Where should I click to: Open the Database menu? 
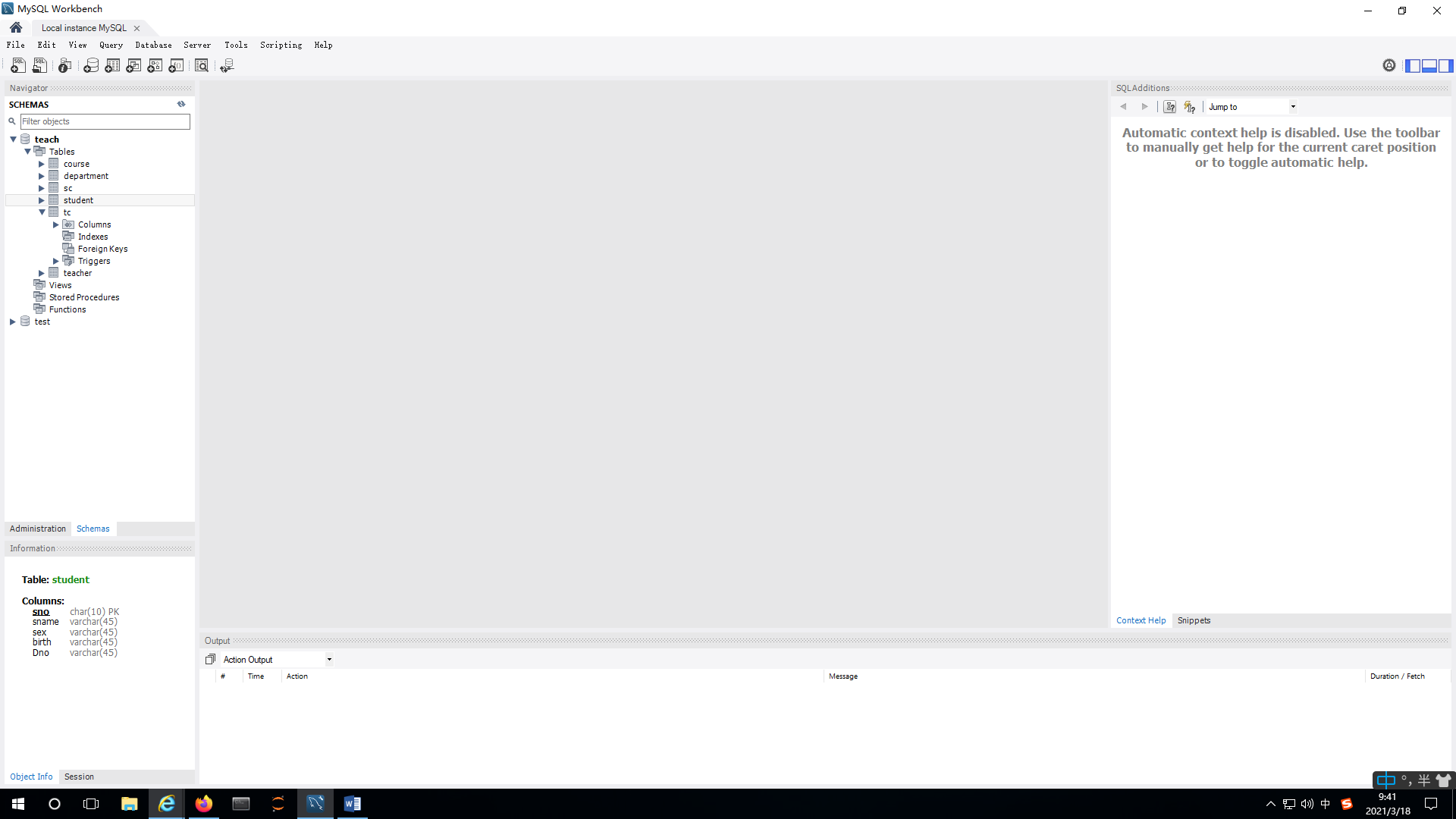click(x=153, y=45)
